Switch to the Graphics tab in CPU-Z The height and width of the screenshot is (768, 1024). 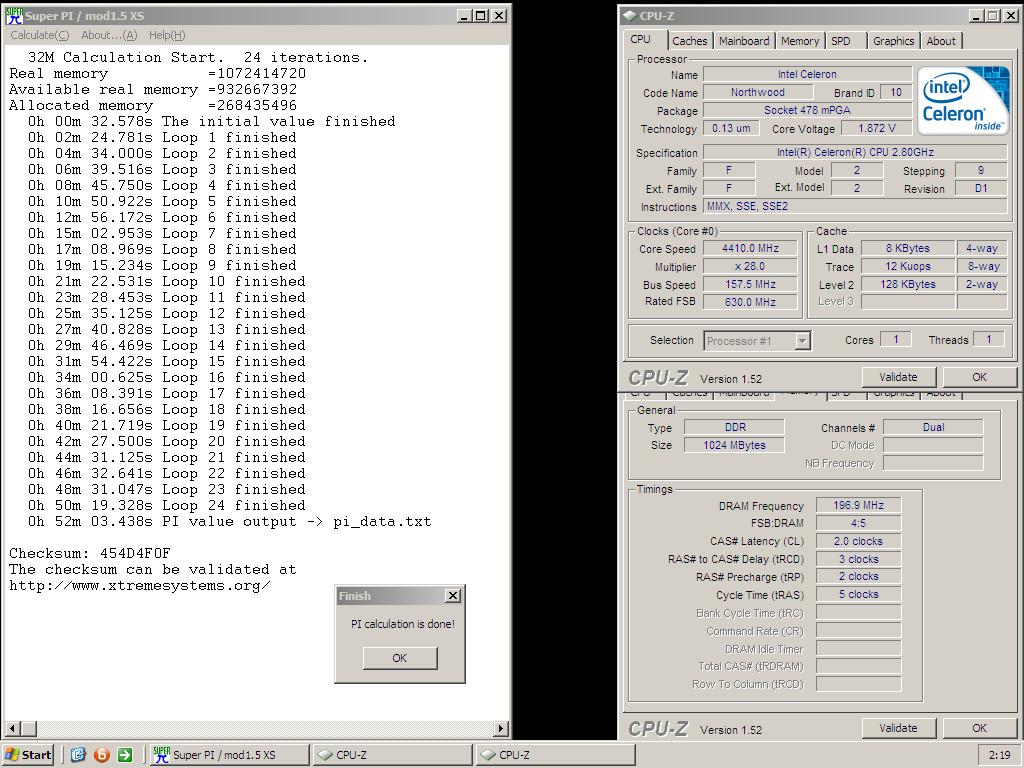coord(893,41)
